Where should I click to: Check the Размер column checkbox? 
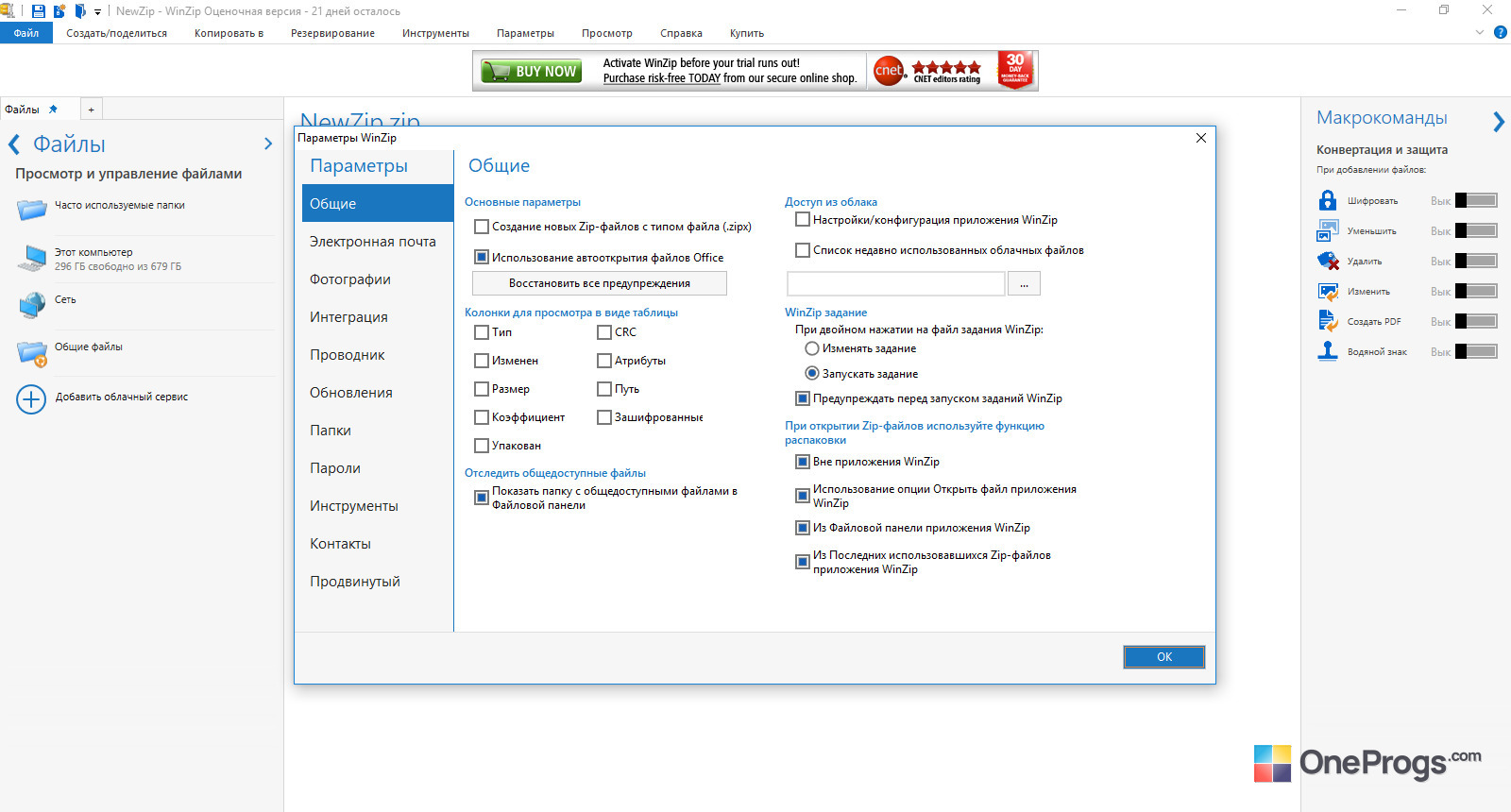coord(482,389)
